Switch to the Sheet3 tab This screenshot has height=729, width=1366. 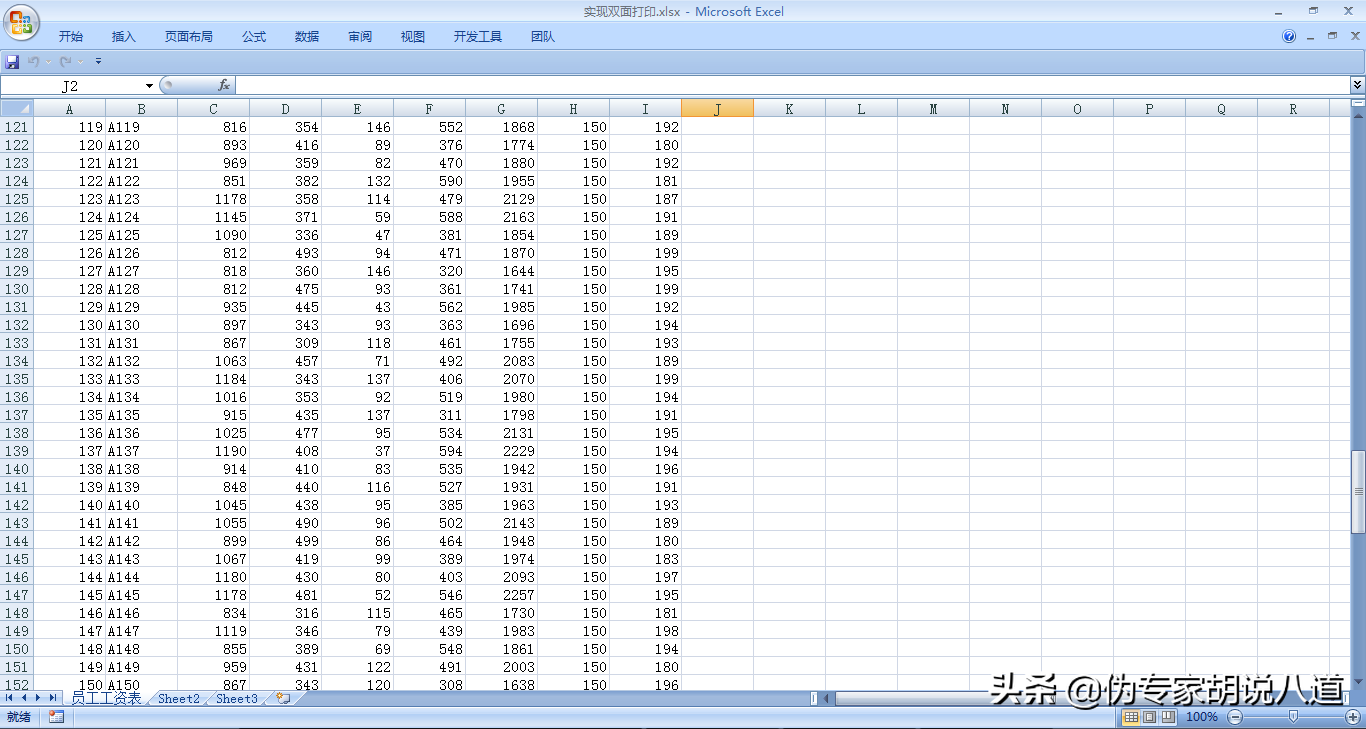click(x=237, y=699)
